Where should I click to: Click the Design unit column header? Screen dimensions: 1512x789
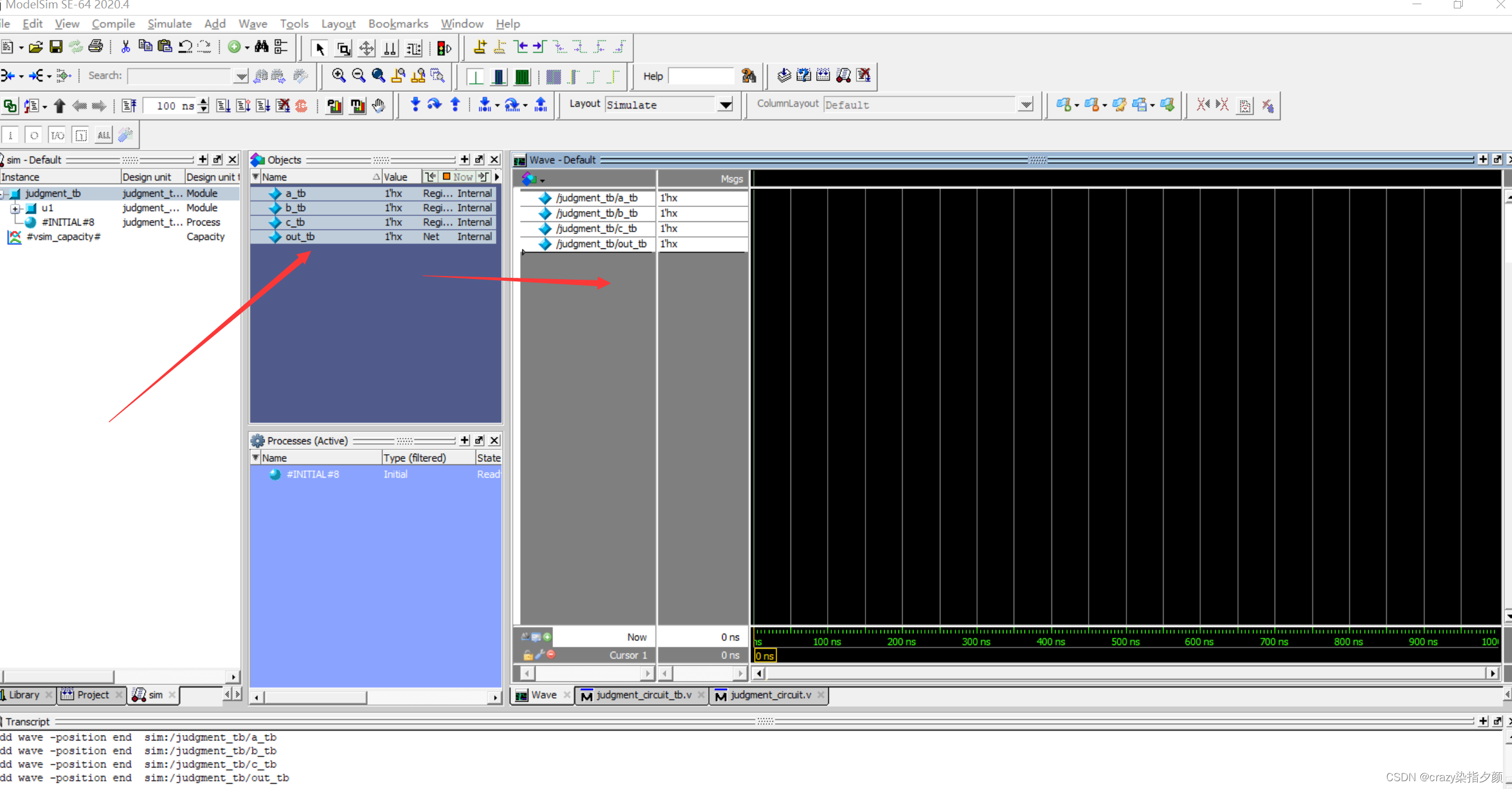[152, 177]
